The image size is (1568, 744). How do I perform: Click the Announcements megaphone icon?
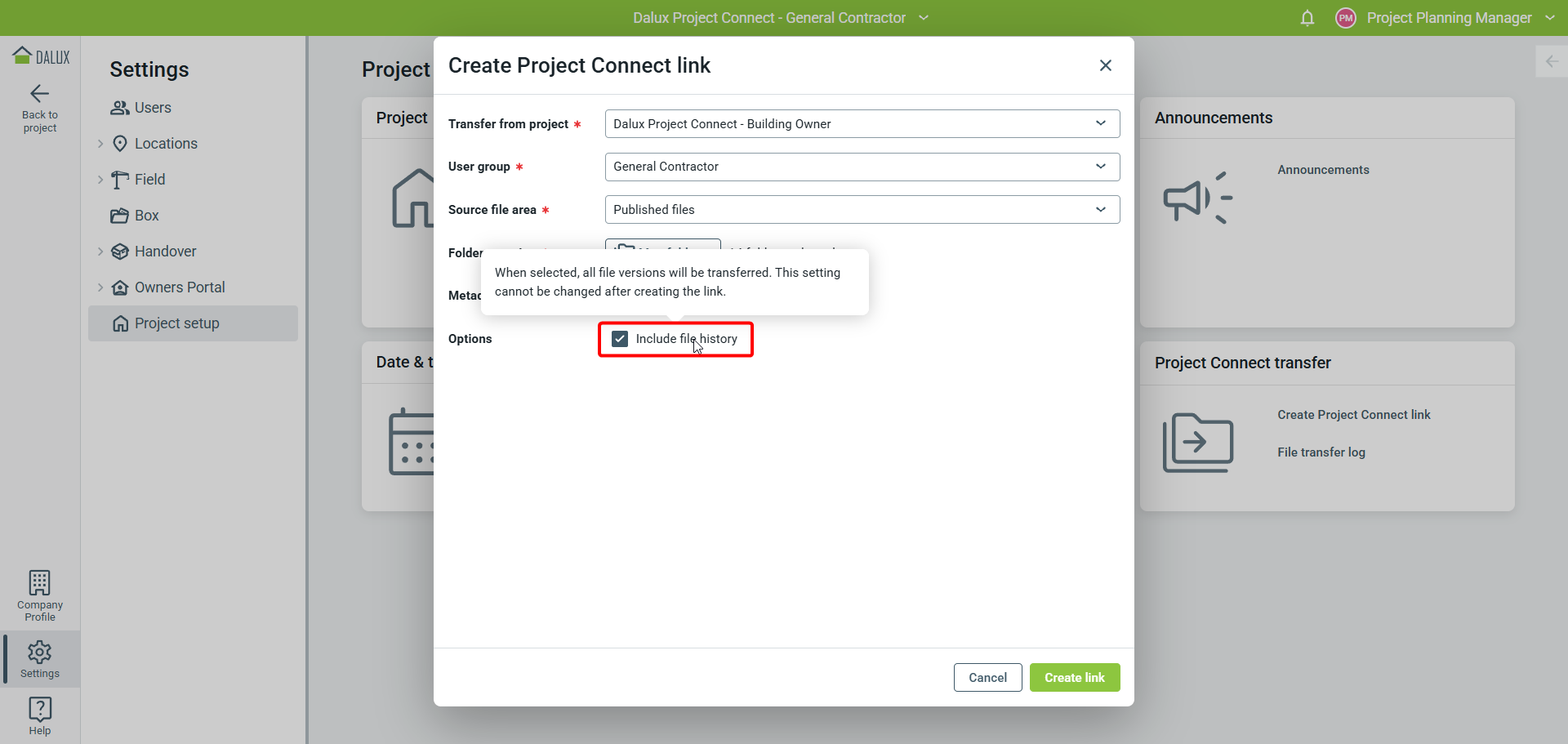[1197, 198]
